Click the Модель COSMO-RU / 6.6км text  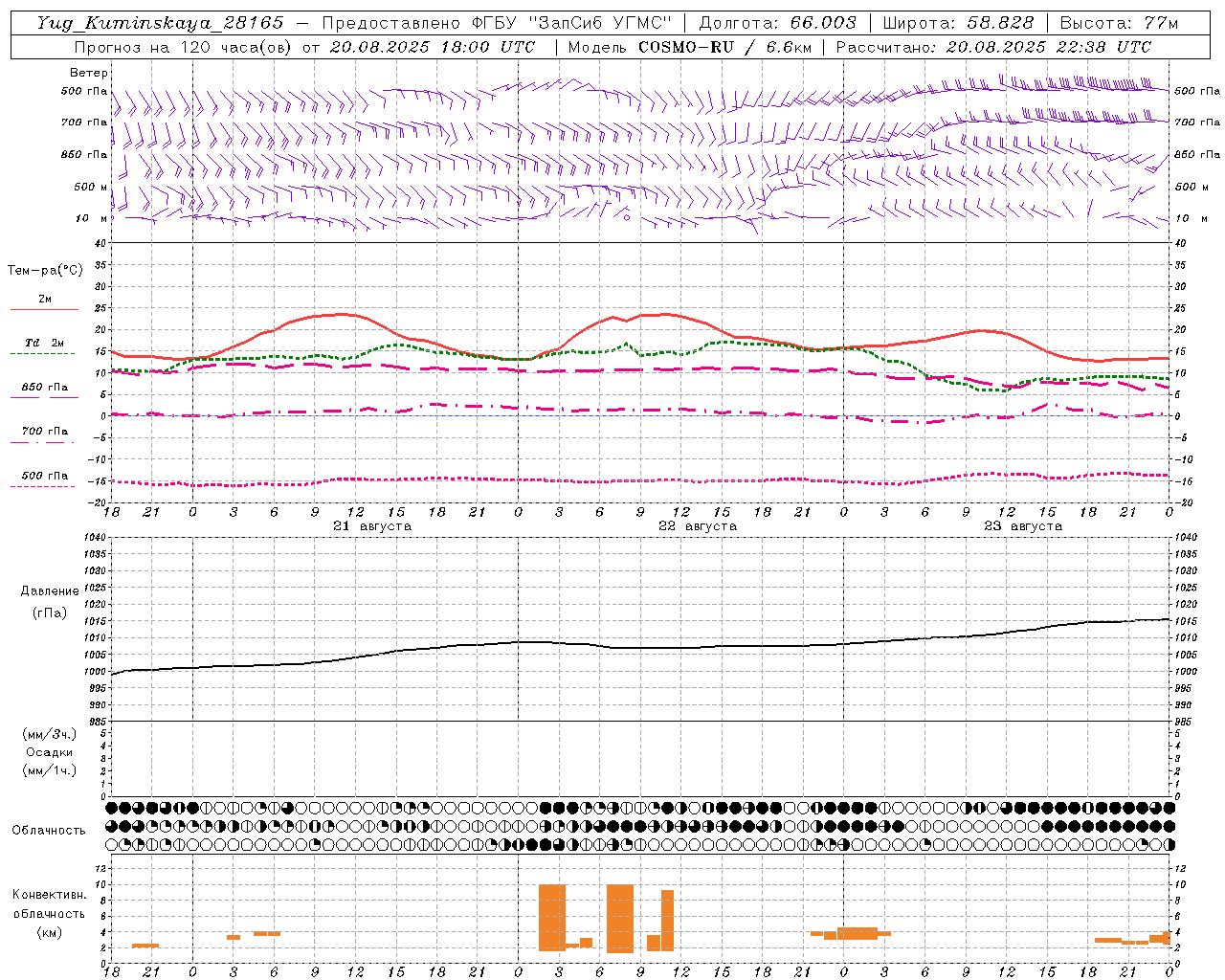click(x=689, y=47)
